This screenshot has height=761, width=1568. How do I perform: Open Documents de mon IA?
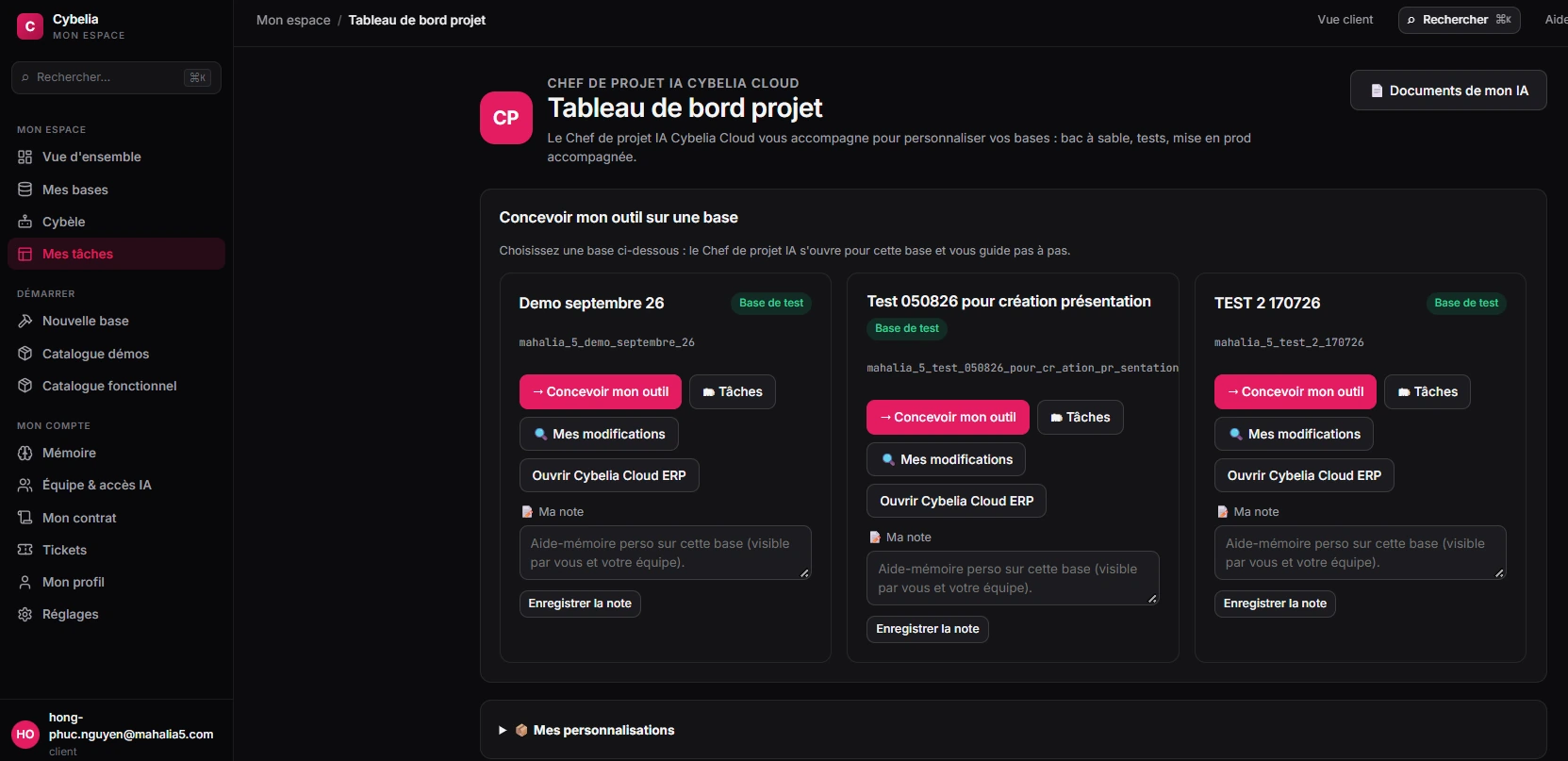[1448, 91]
